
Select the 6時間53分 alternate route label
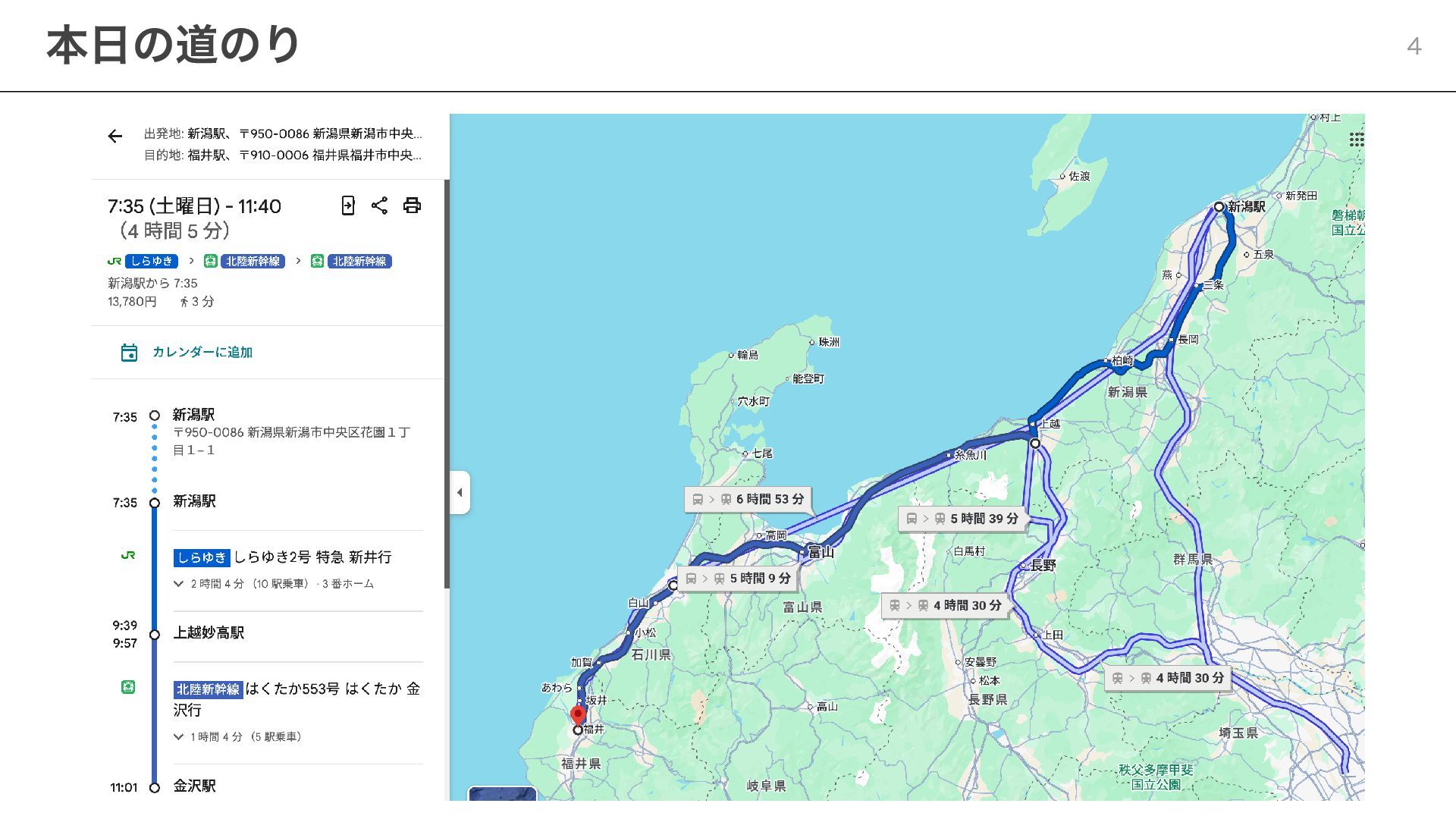point(748,500)
